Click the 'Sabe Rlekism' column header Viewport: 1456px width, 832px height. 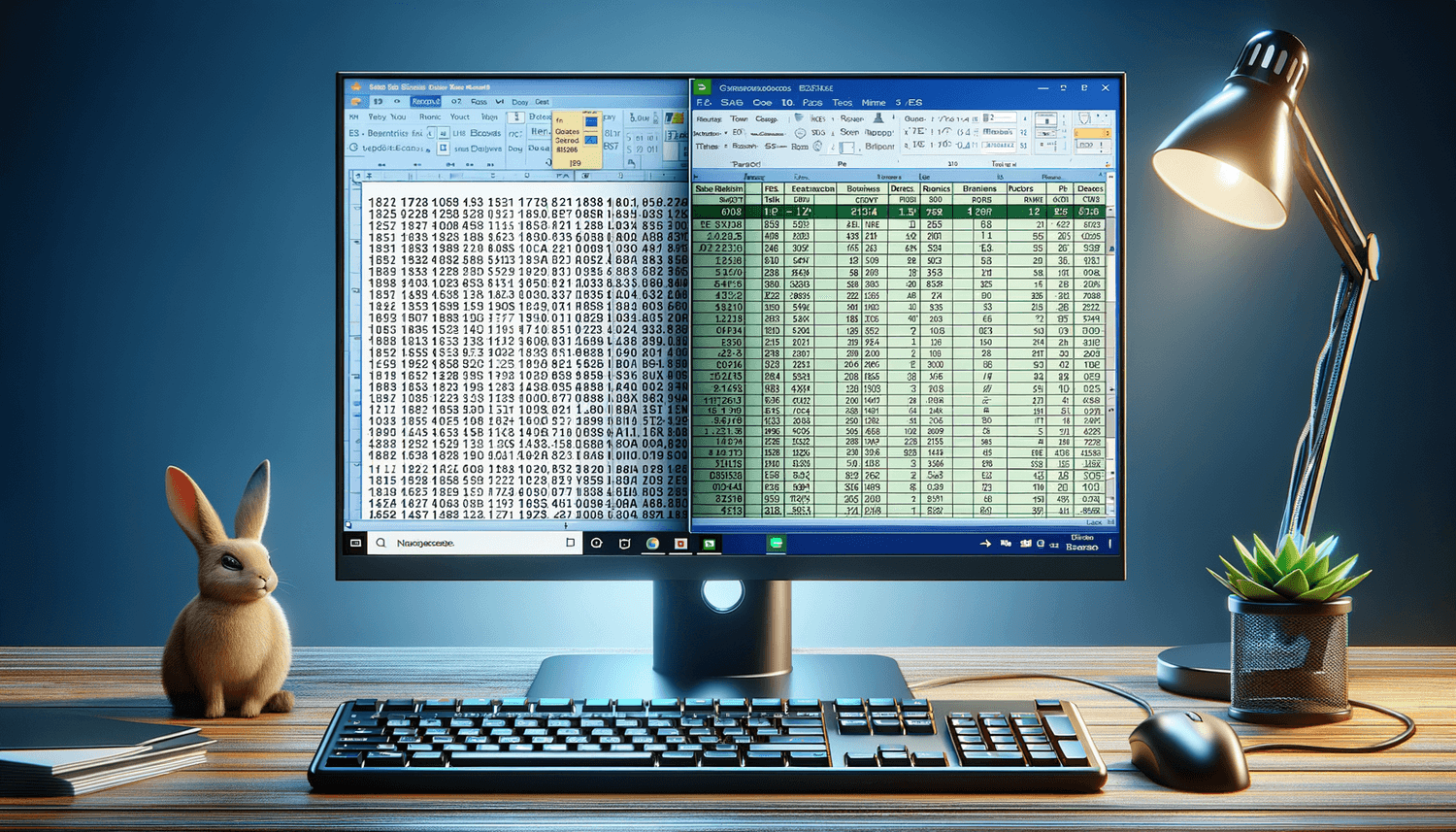click(719, 188)
